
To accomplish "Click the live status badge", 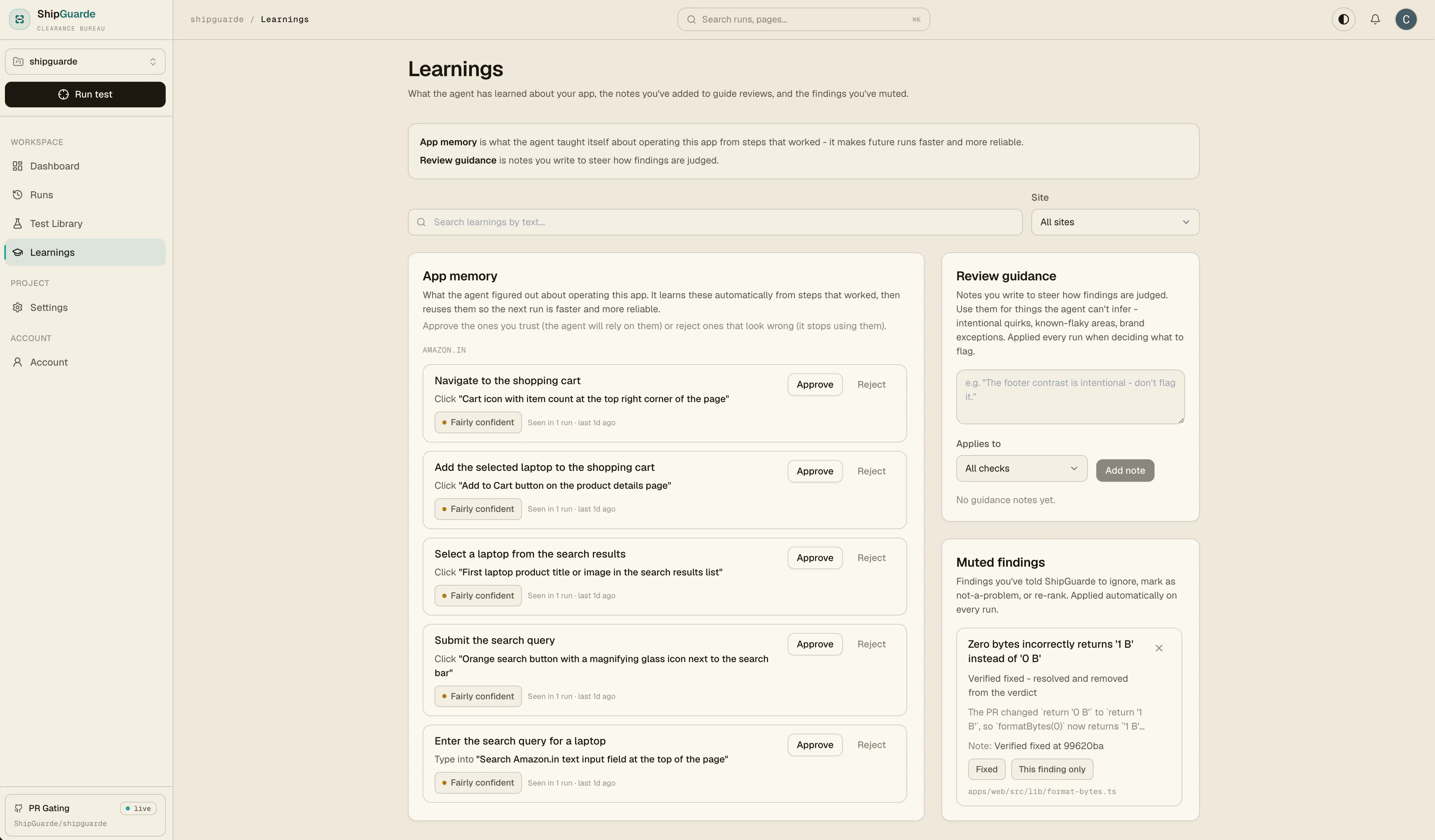I will coord(138,809).
